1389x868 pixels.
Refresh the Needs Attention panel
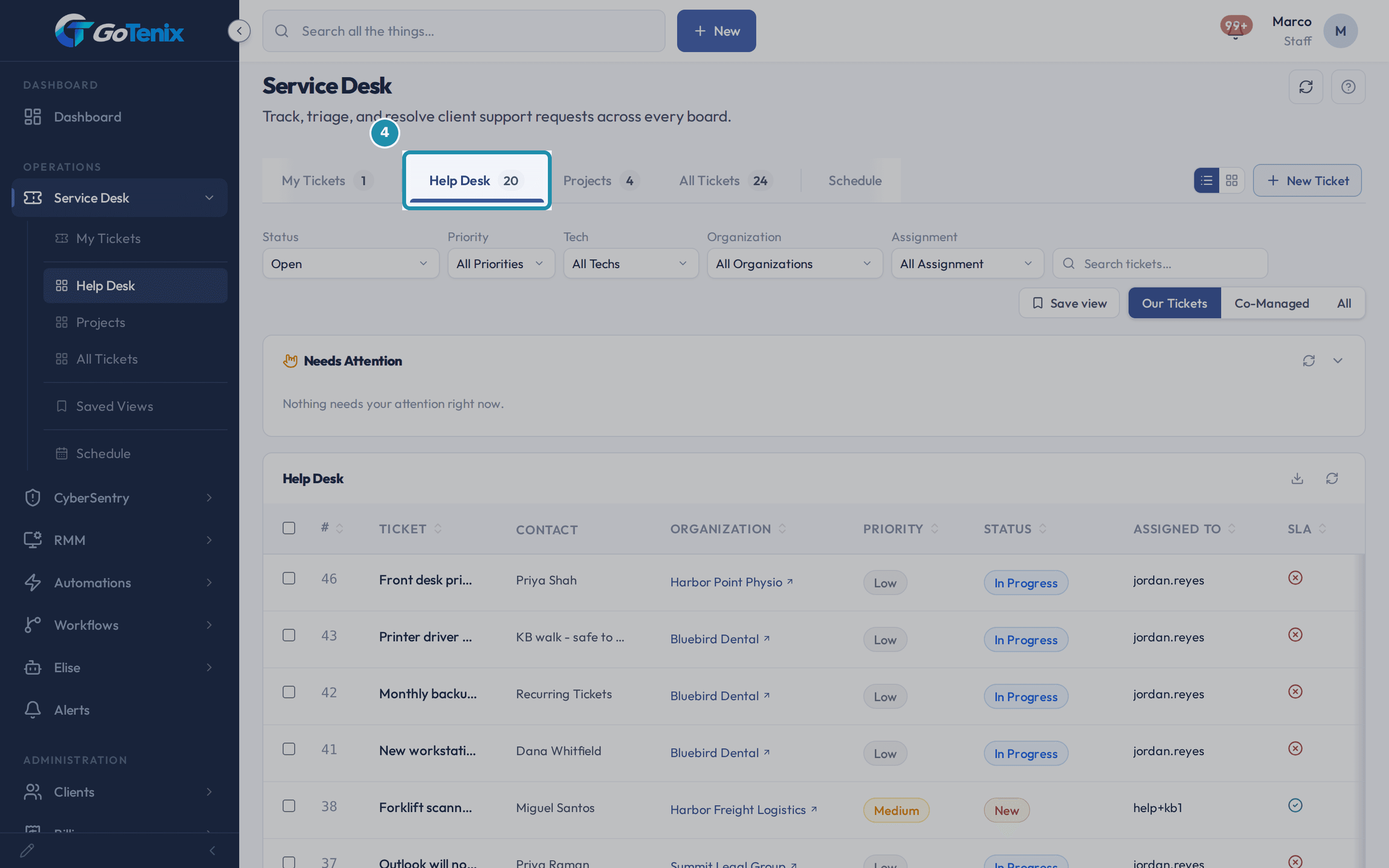1308,361
